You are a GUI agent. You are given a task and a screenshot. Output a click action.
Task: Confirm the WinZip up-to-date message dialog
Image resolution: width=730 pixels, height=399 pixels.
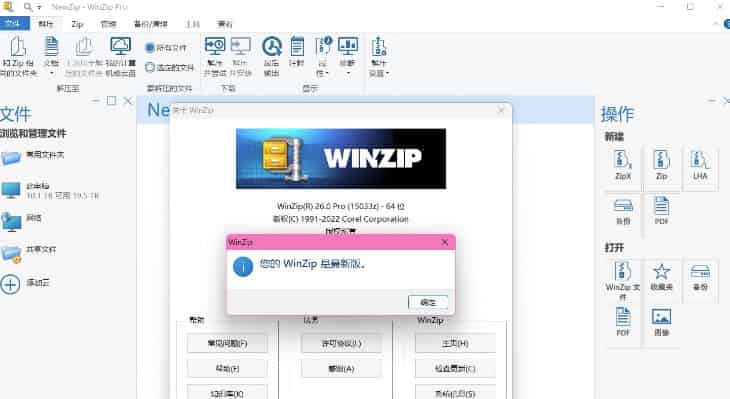coord(428,302)
